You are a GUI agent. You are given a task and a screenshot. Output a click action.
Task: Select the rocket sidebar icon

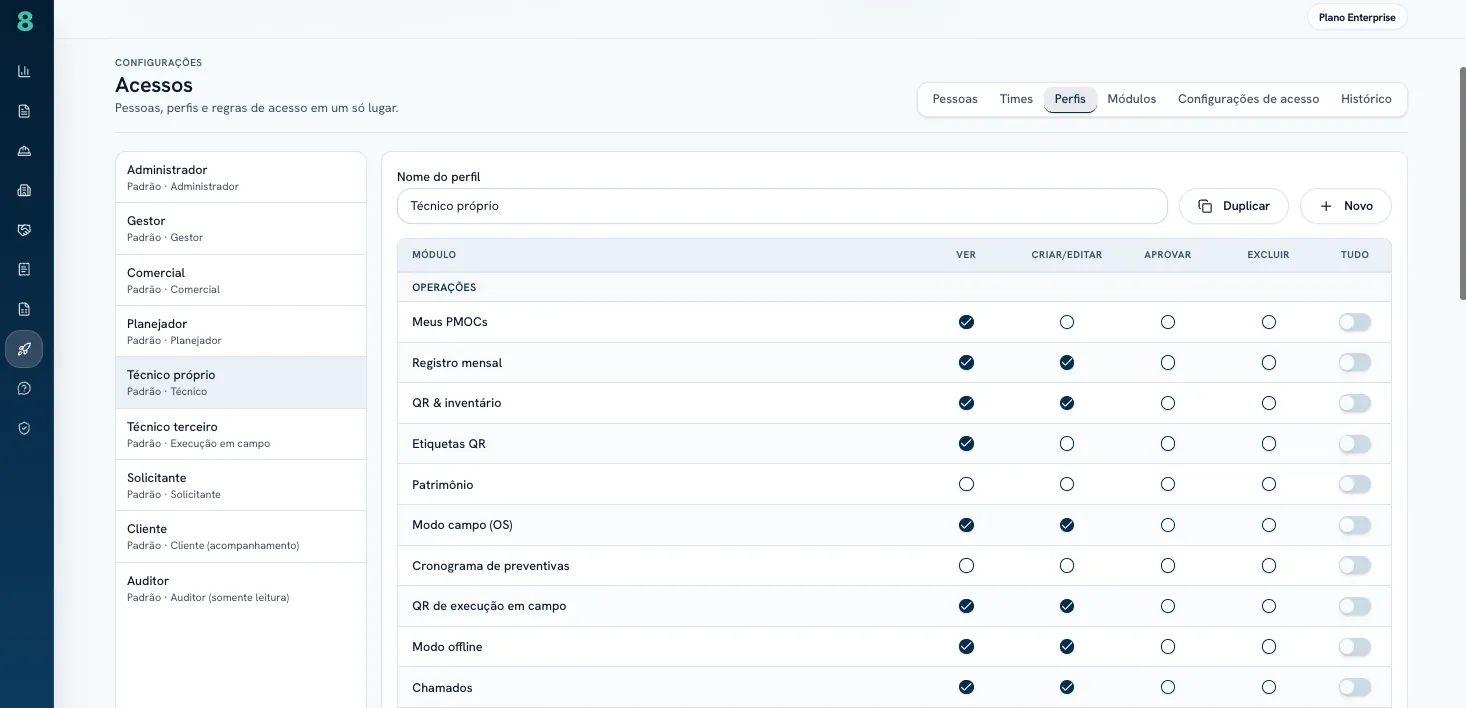(x=24, y=349)
